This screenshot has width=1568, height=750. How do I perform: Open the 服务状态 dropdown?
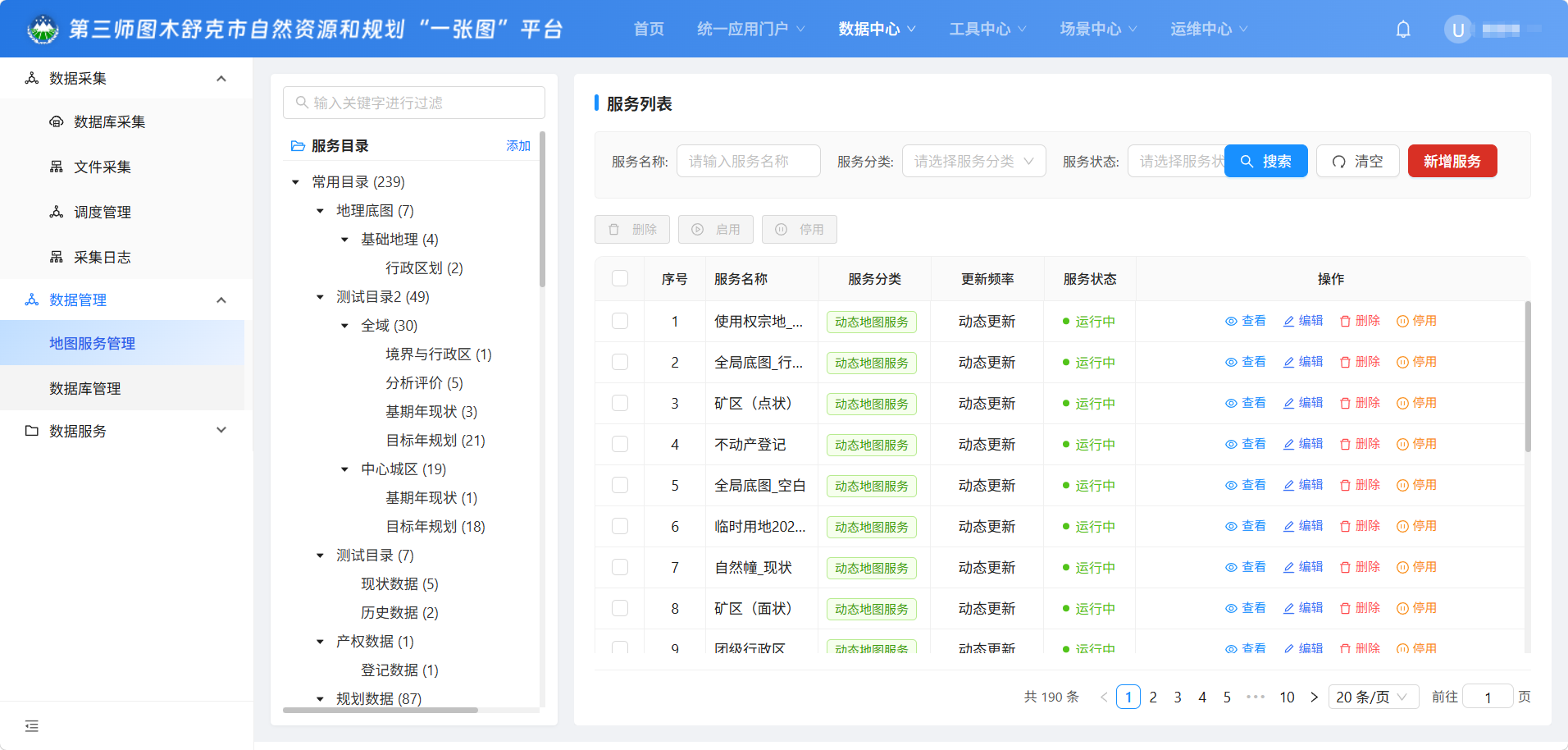tap(1177, 161)
